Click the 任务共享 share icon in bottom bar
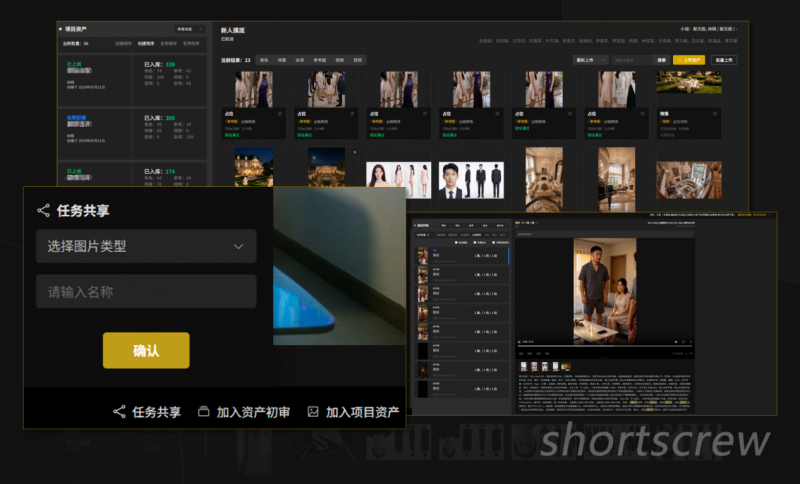 coord(119,412)
